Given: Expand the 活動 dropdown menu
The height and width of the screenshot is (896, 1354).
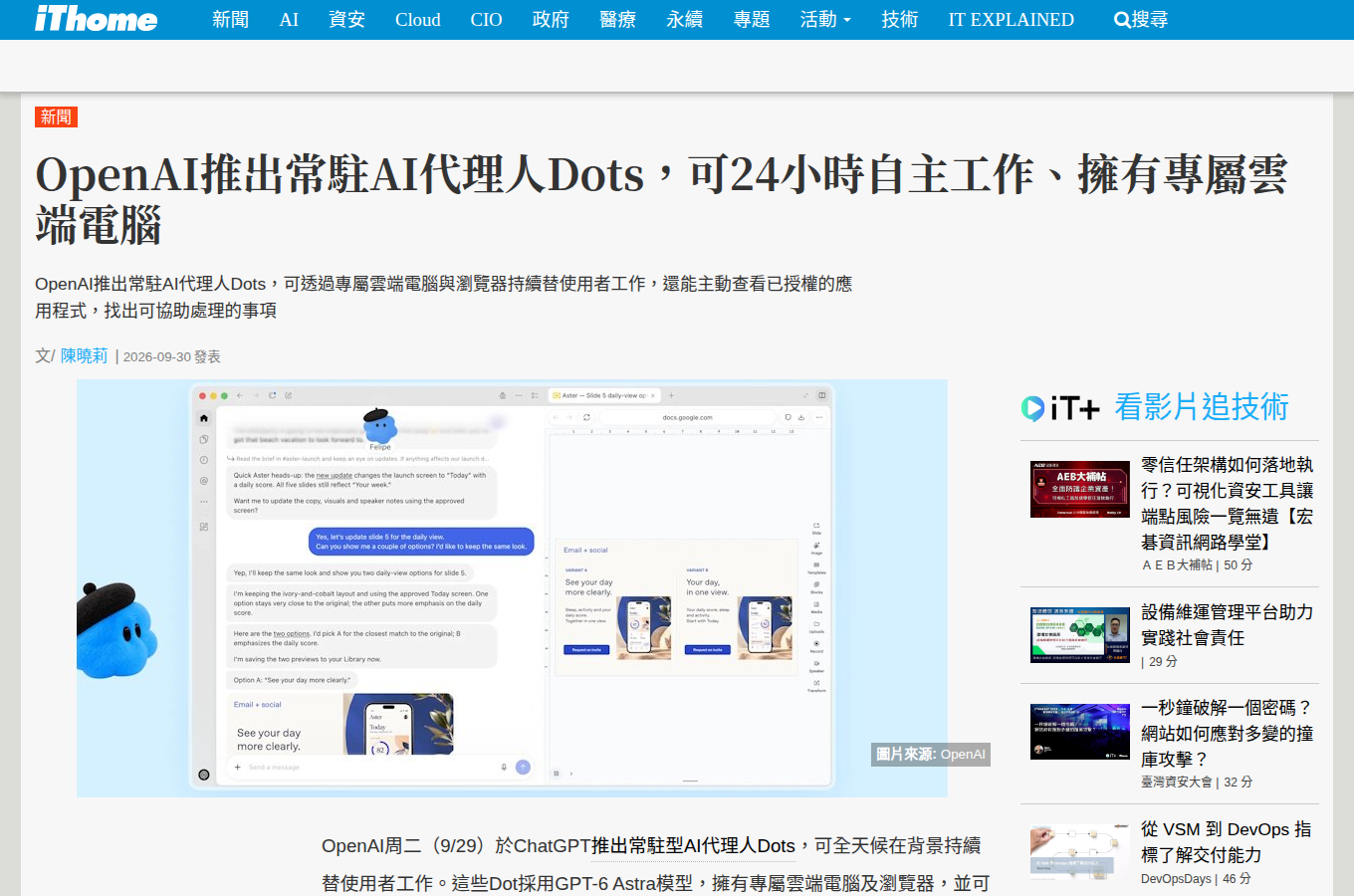Looking at the screenshot, I should click(825, 20).
